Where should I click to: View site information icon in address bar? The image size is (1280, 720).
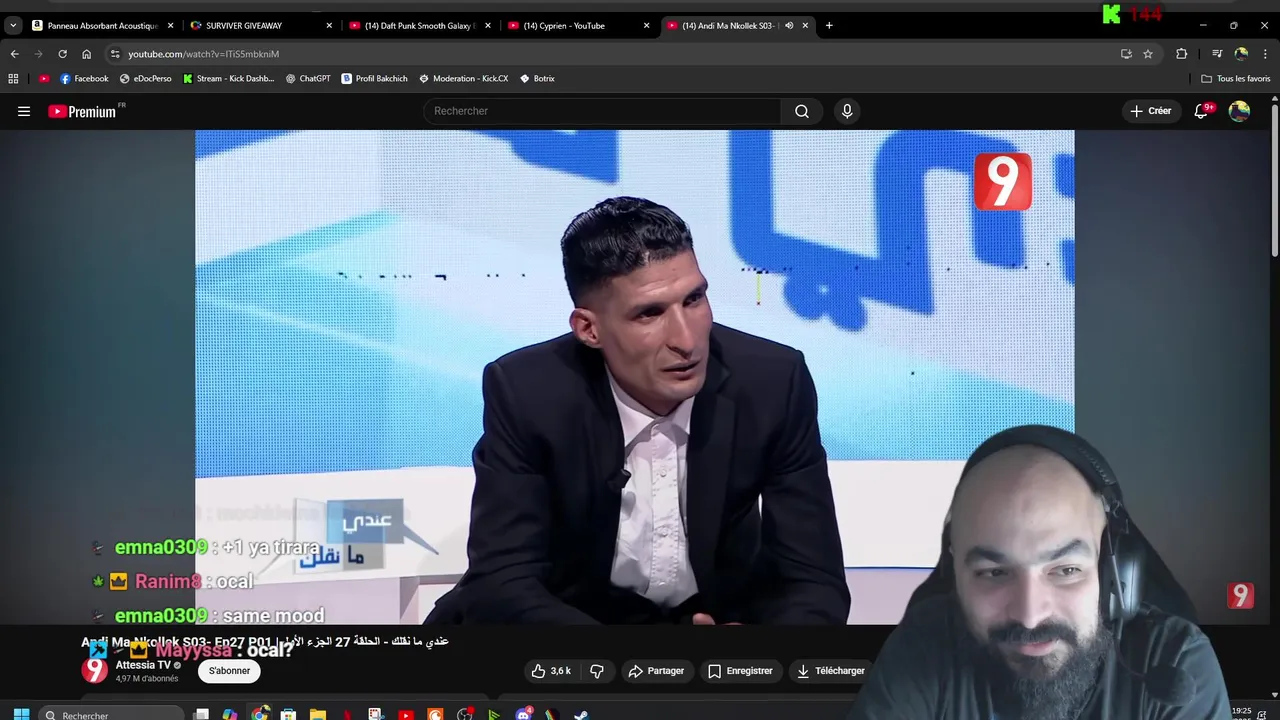[115, 54]
